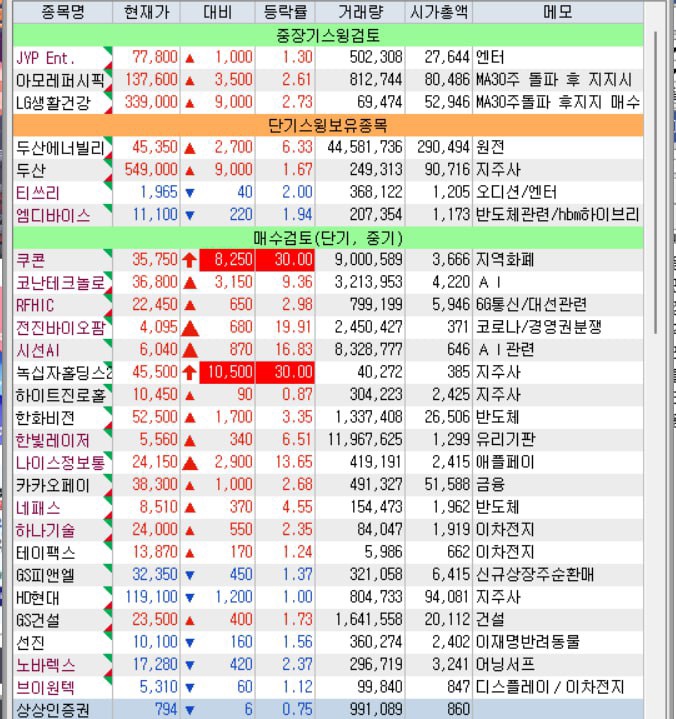Select the HD현대 stock name
The image size is (676, 719).
[x=38, y=597]
